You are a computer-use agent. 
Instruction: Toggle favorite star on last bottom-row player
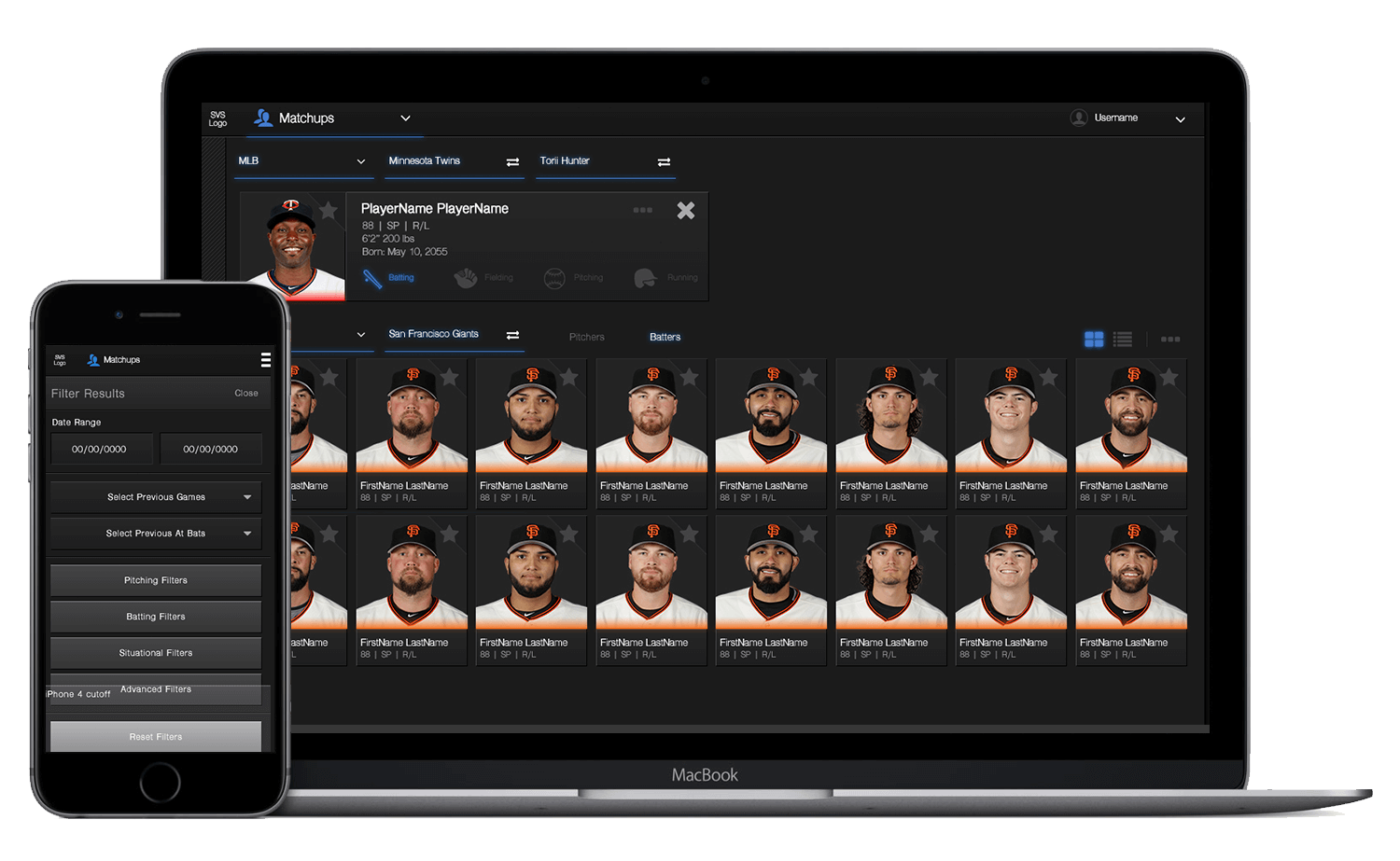pos(1169,534)
